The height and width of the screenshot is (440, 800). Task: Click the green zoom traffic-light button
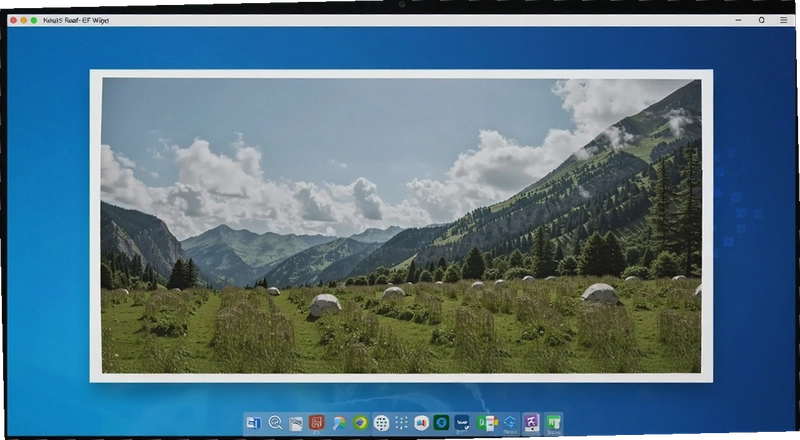point(34,20)
